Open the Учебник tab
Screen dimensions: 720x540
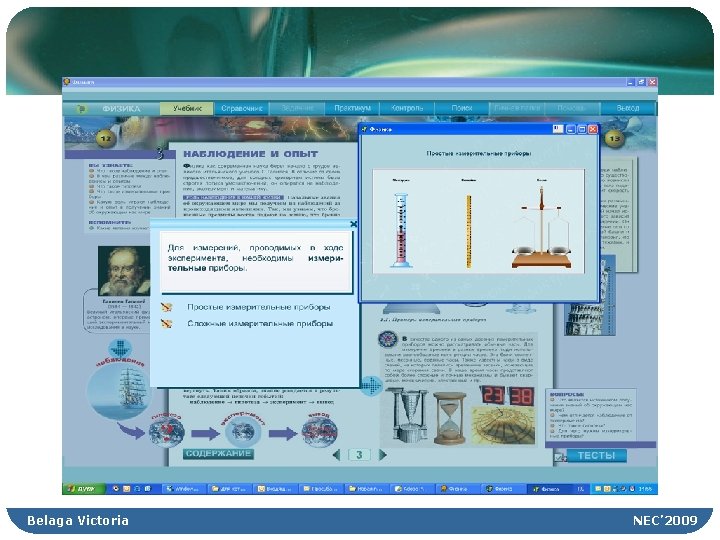click(187, 108)
